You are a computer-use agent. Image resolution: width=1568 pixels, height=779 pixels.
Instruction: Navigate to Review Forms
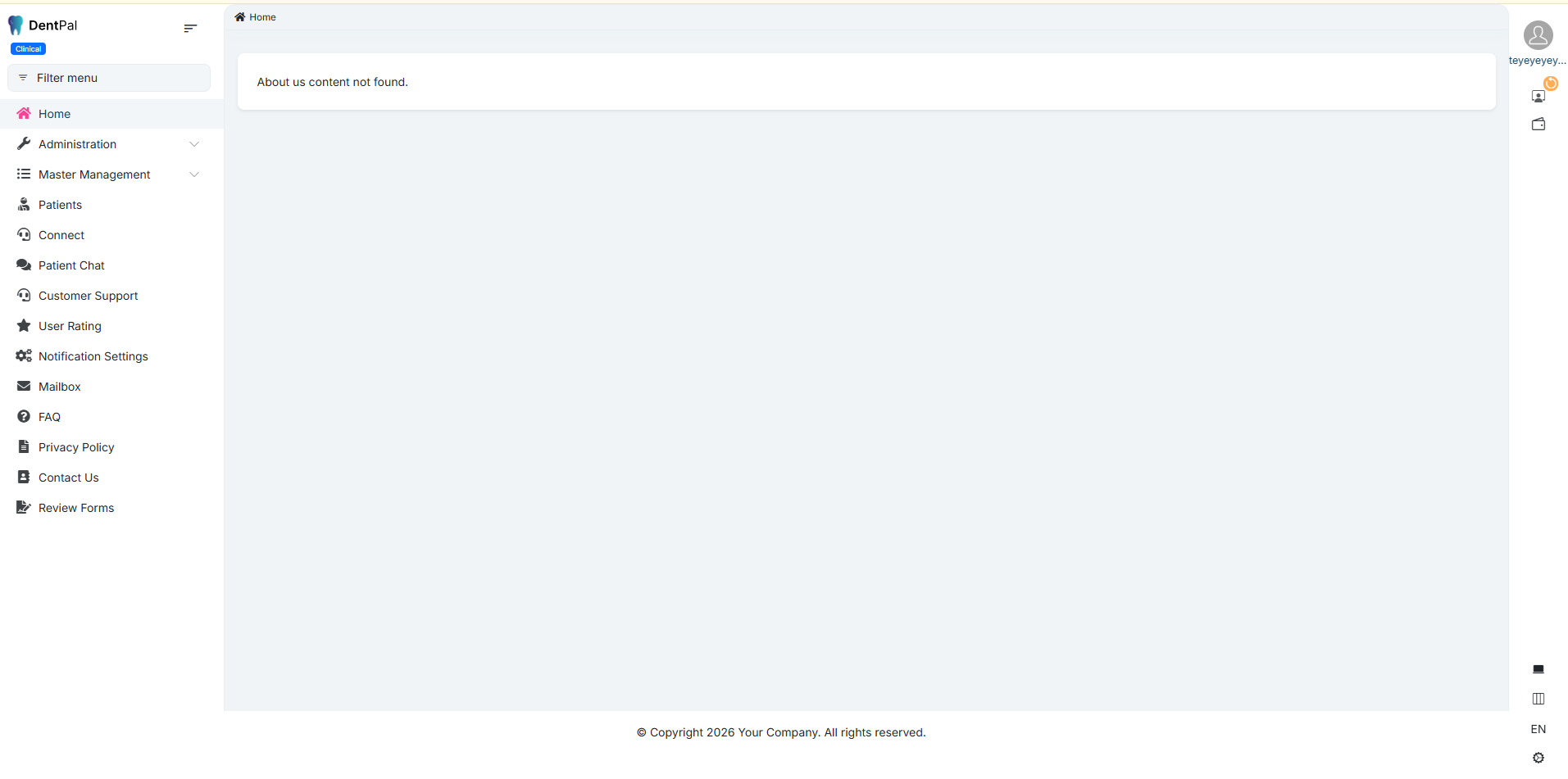[76, 508]
